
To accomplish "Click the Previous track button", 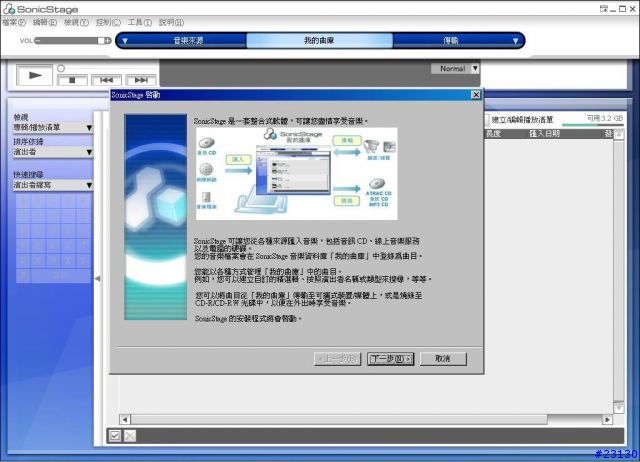I will (106, 80).
